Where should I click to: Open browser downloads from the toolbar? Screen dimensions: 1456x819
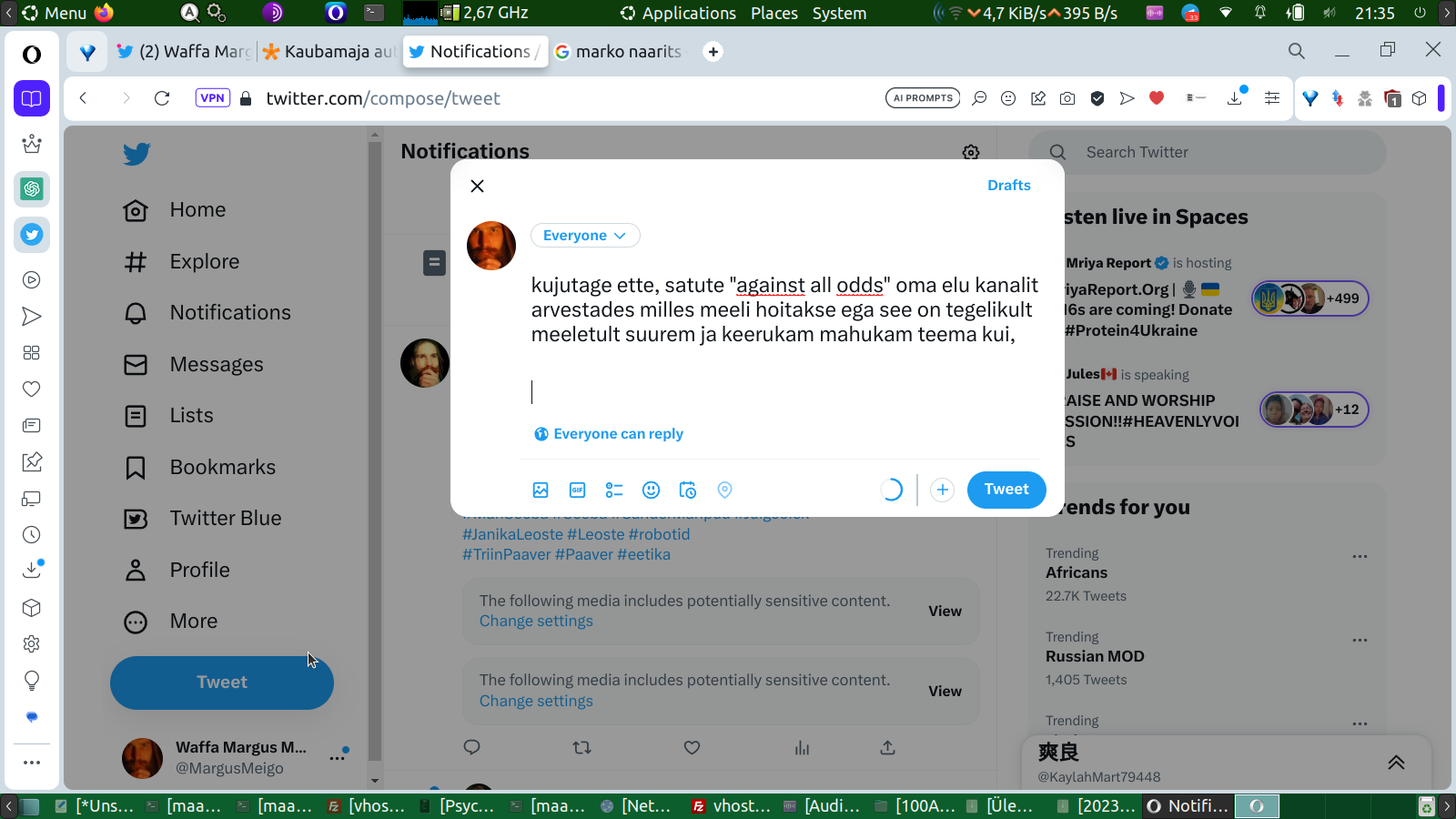pos(1235,98)
